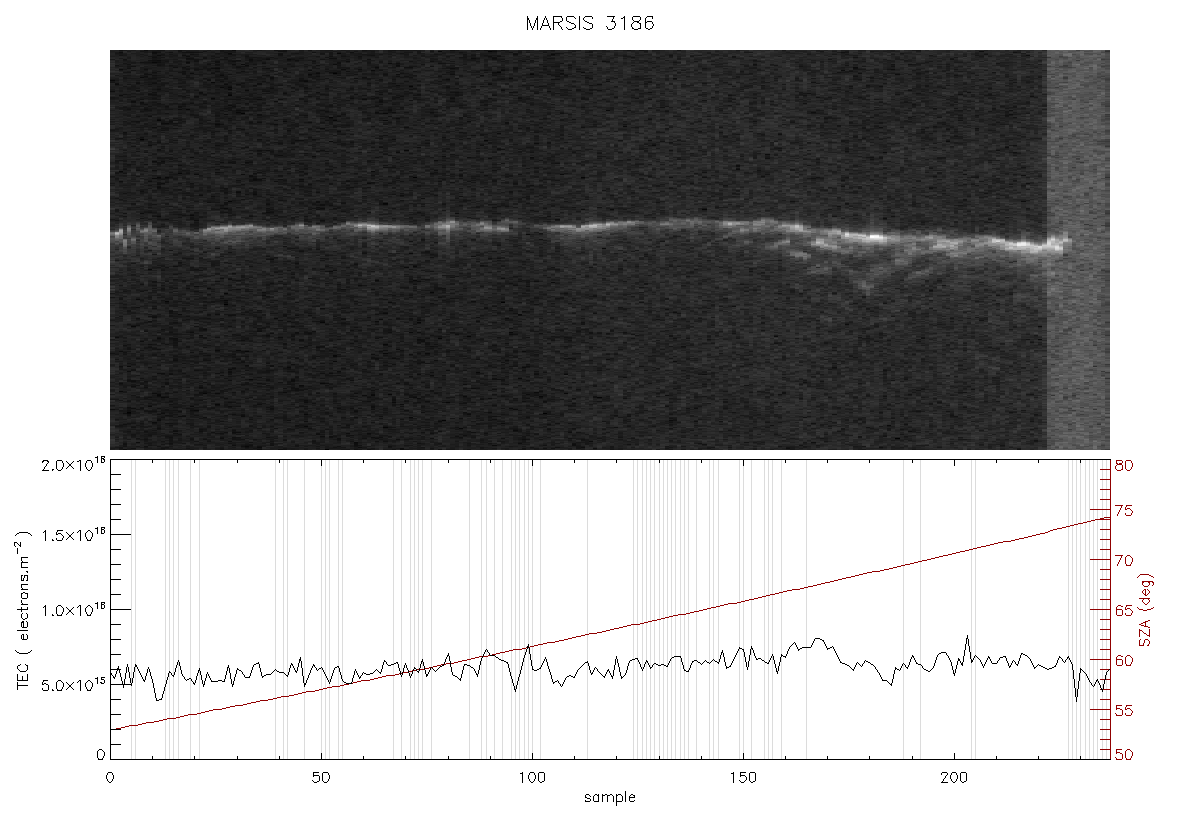This screenshot has width=1180, height=830.
Task: Click the 'sample' x-axis label
Action: pos(610,797)
